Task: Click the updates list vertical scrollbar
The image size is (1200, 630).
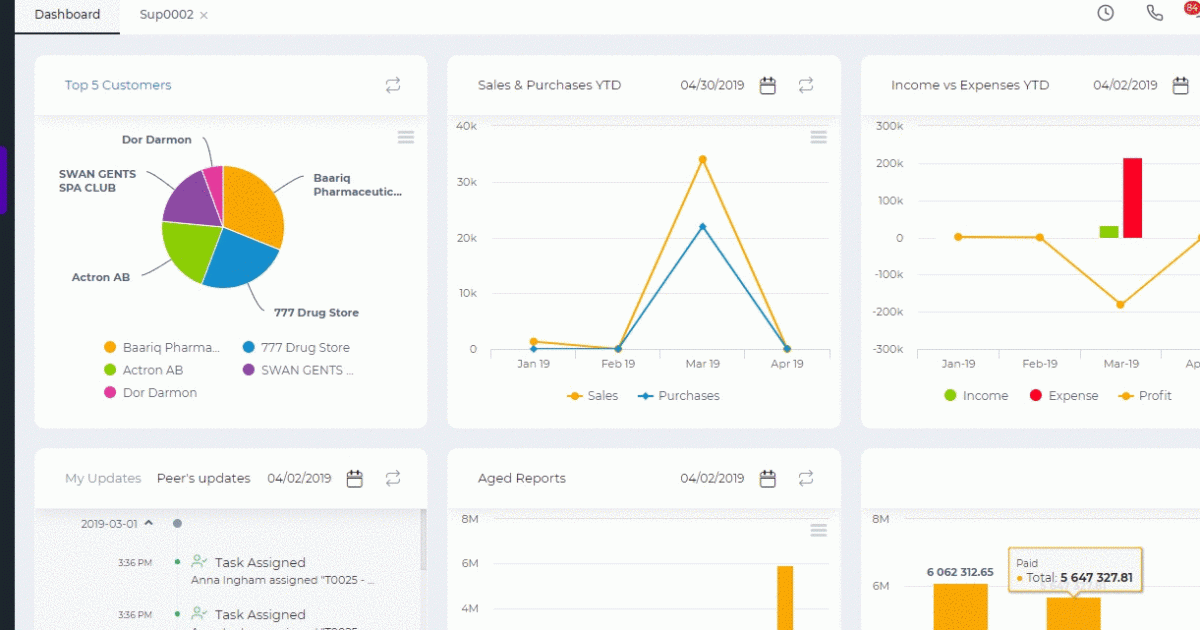Action: click(x=423, y=540)
